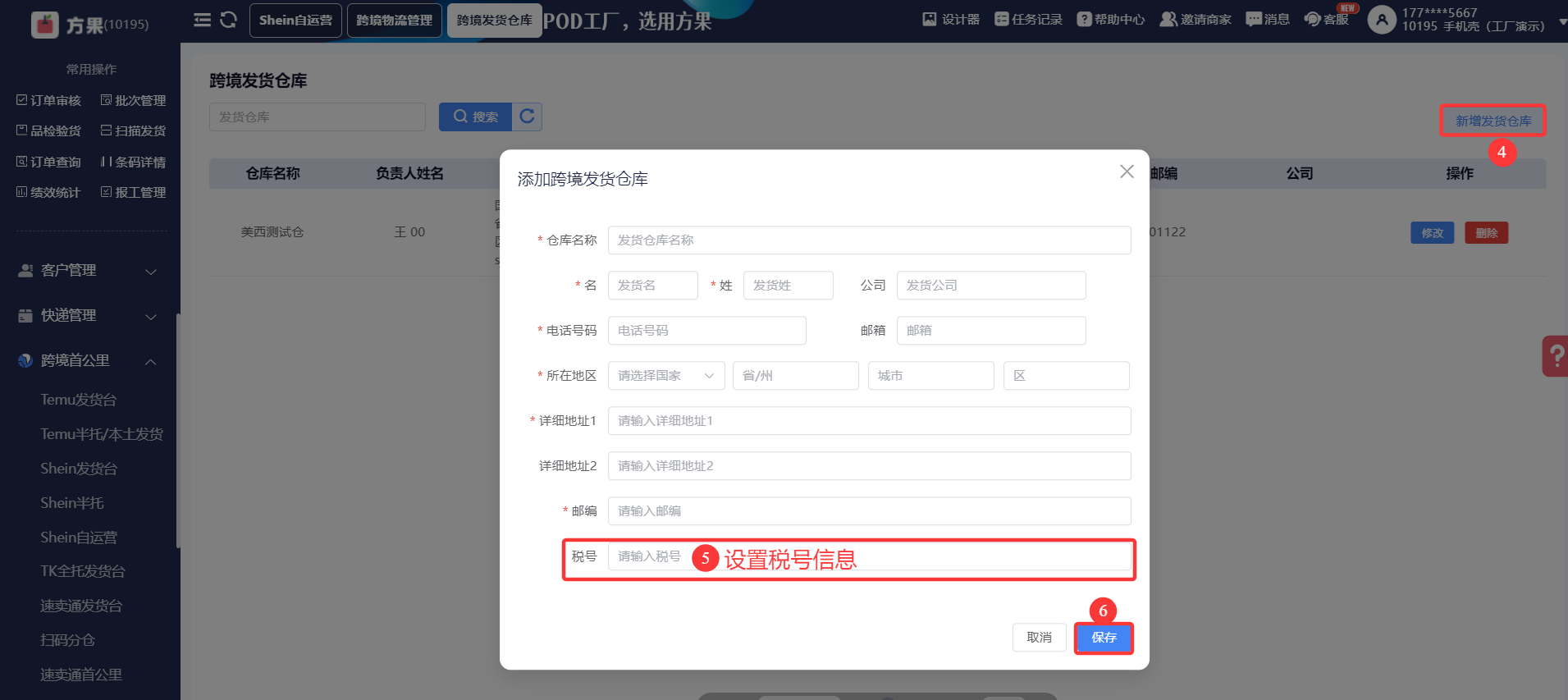Click the reset icon next to 搜索
The image size is (1568, 700).
click(x=528, y=117)
